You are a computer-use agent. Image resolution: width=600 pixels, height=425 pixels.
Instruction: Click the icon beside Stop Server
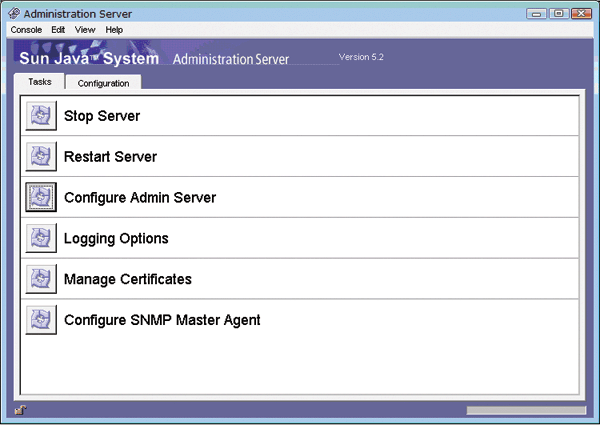(x=41, y=116)
